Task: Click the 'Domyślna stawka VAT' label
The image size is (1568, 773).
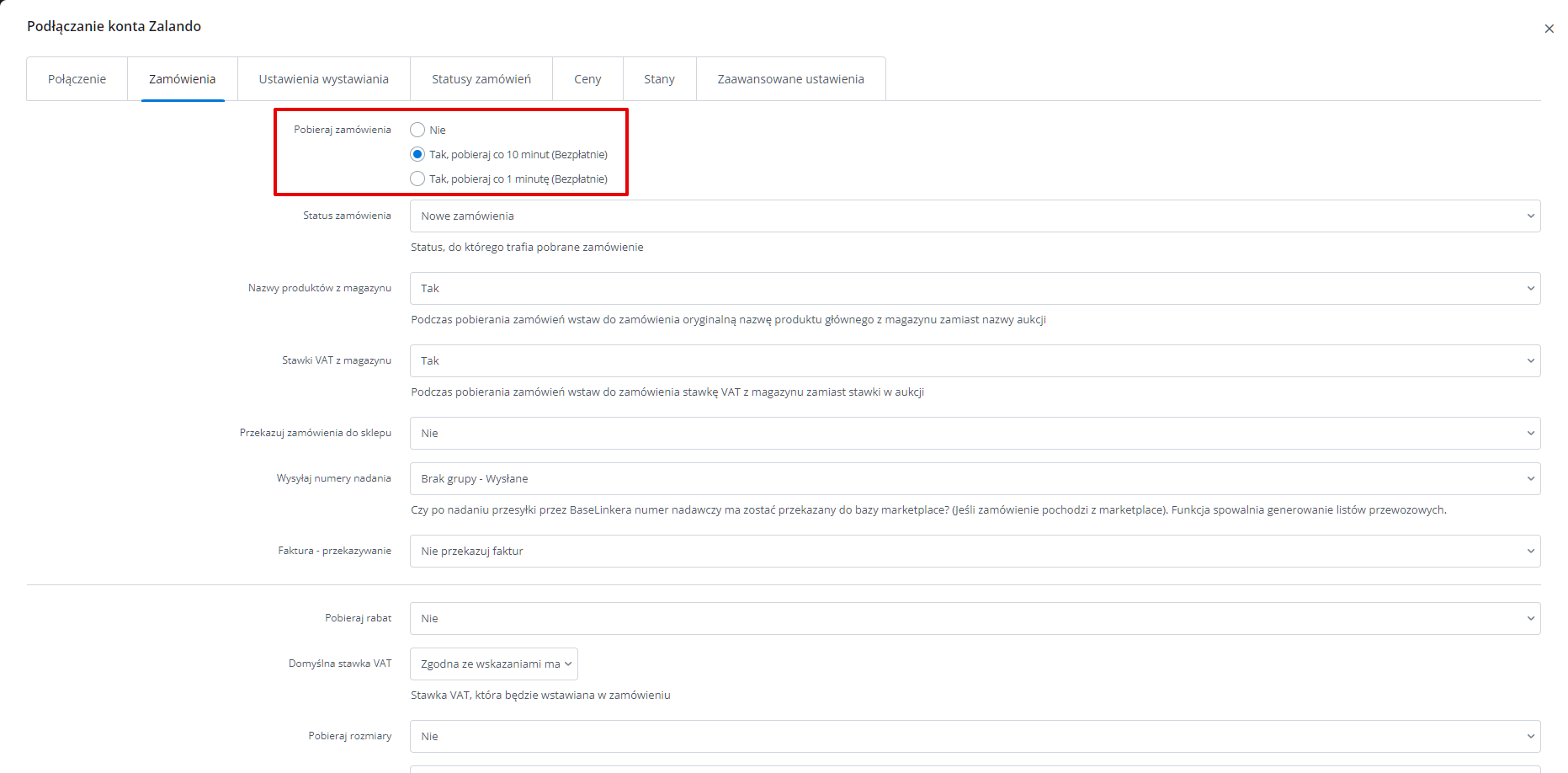Action: [340, 664]
